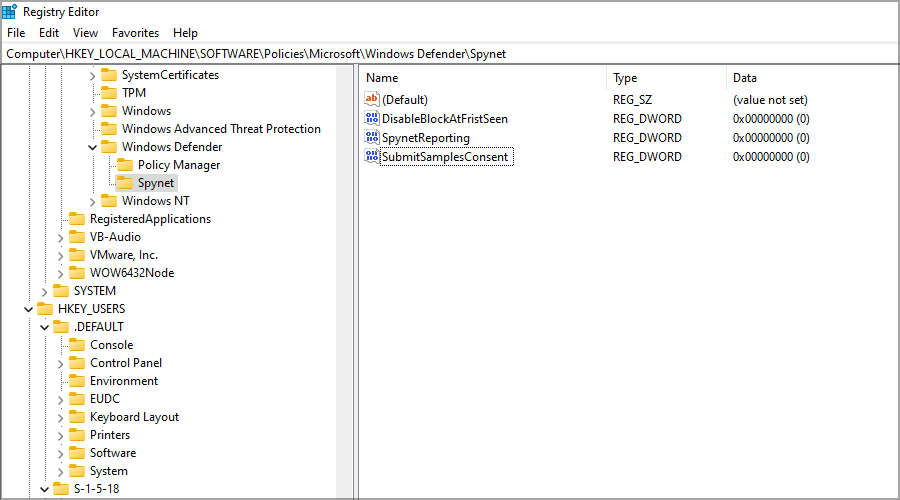Expand the Windows NT key

point(93,201)
